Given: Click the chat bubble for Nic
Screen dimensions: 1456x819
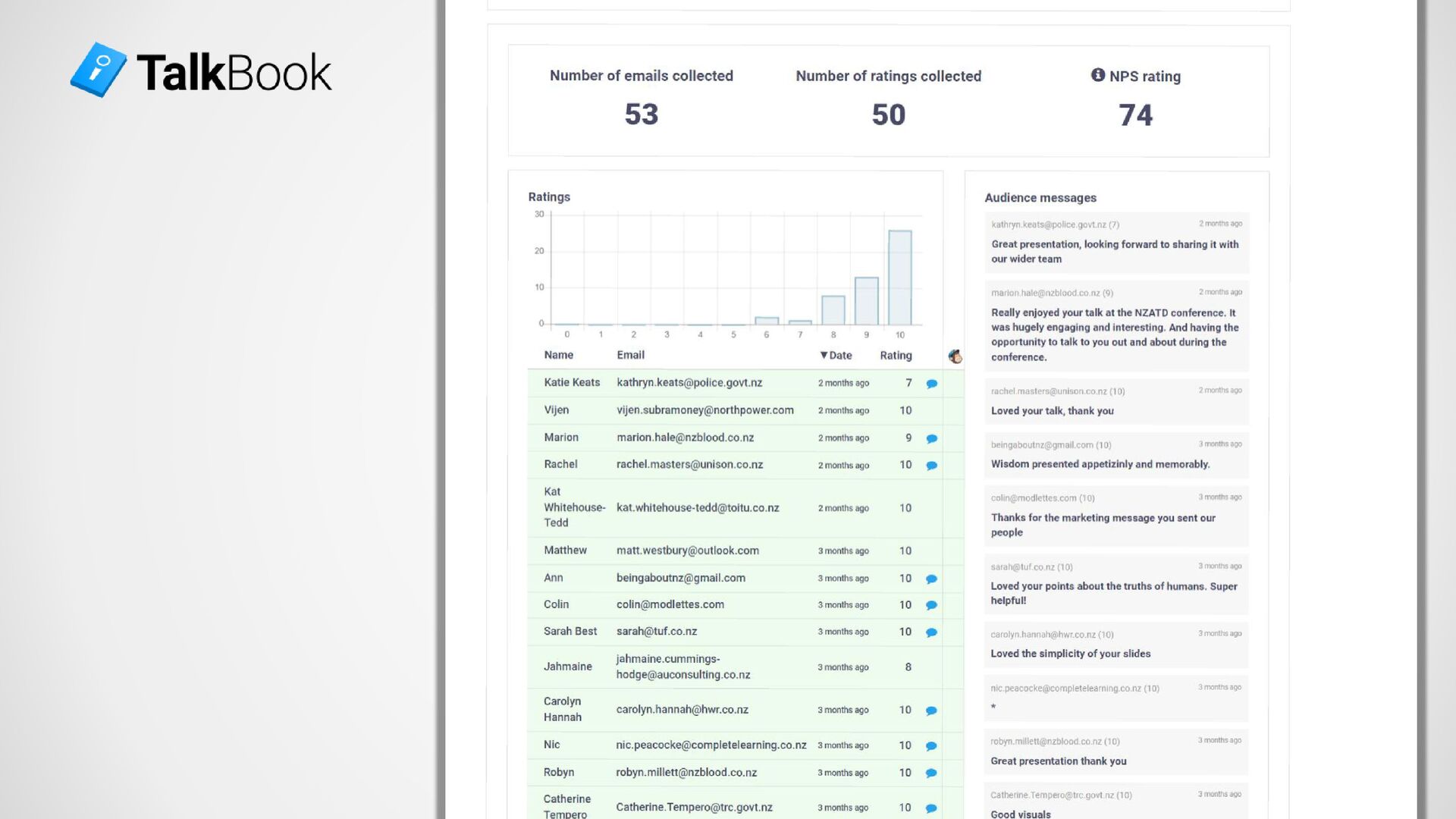Looking at the screenshot, I should click(x=932, y=746).
